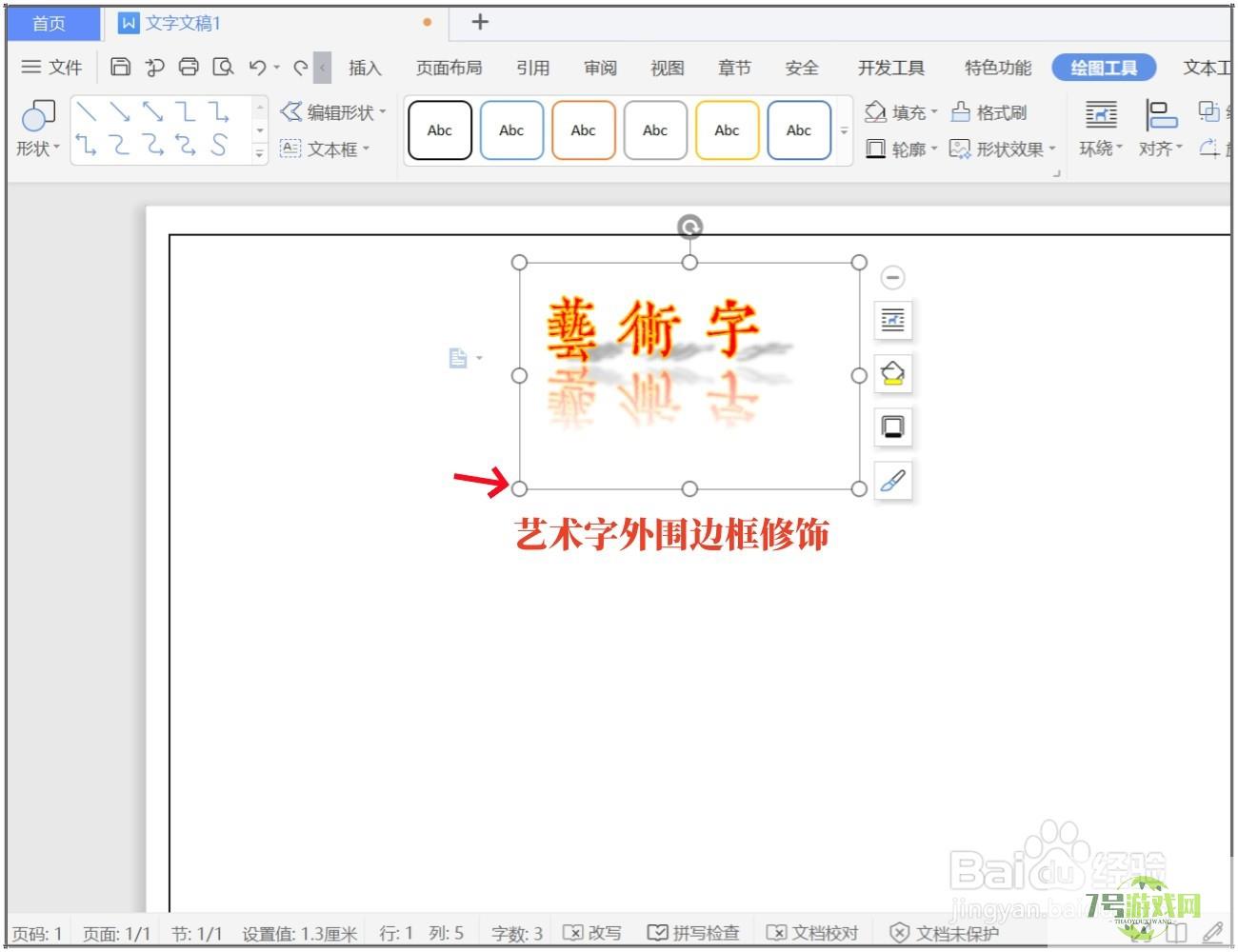Open a new tab with plus button
Image resolution: width=1238 pixels, height=952 pixels.
click(x=480, y=22)
